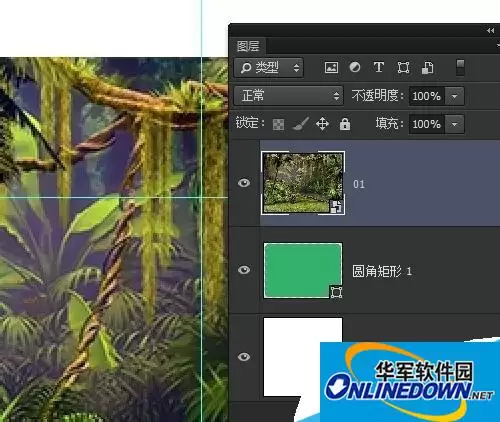Click the 圆角矩形 1 layer name
Screen dimensions: 500x422
(x=382, y=271)
